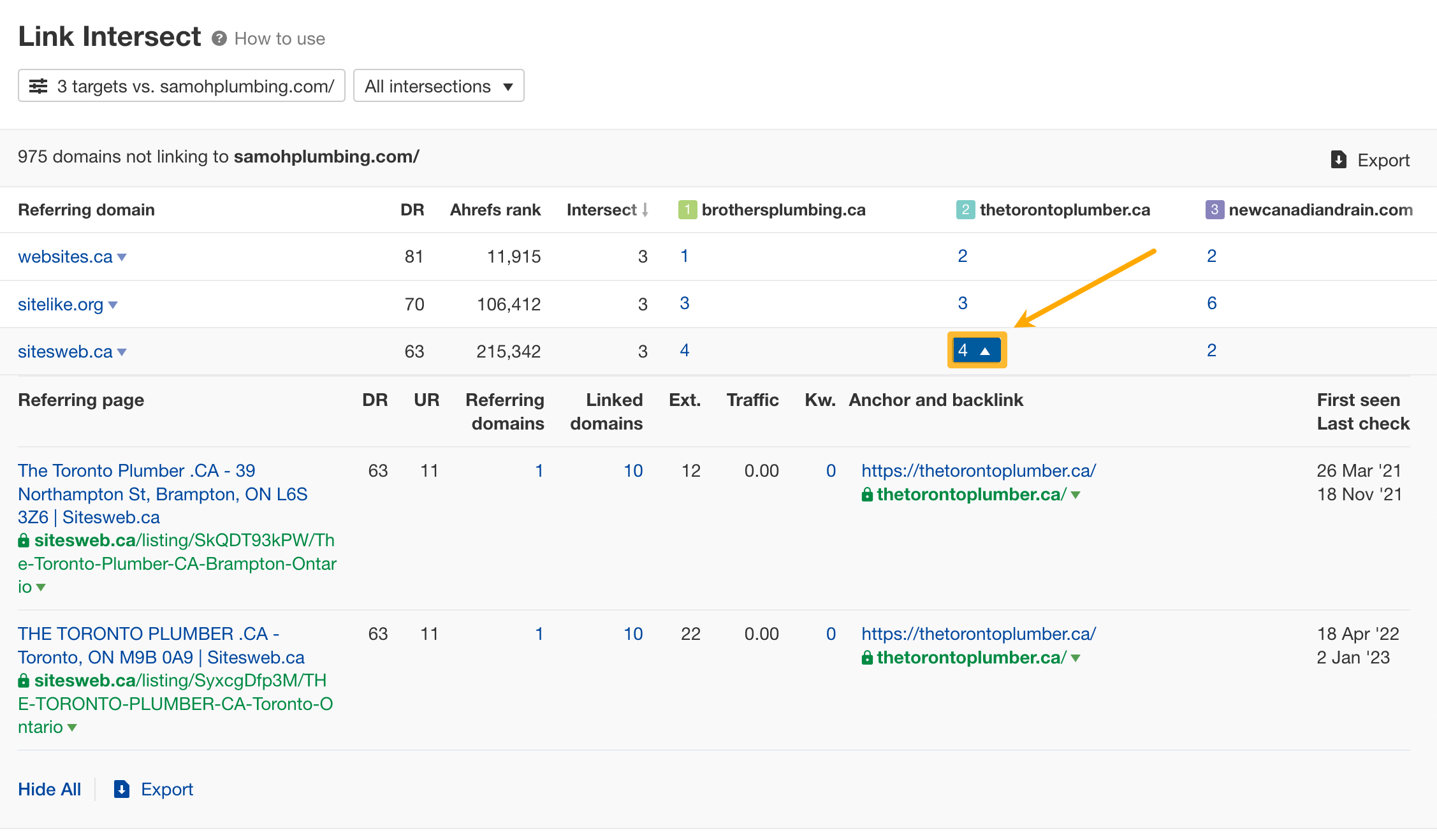Image resolution: width=1437 pixels, height=840 pixels.
Task: Click linked domains 10 for Brampton listing
Action: click(633, 471)
